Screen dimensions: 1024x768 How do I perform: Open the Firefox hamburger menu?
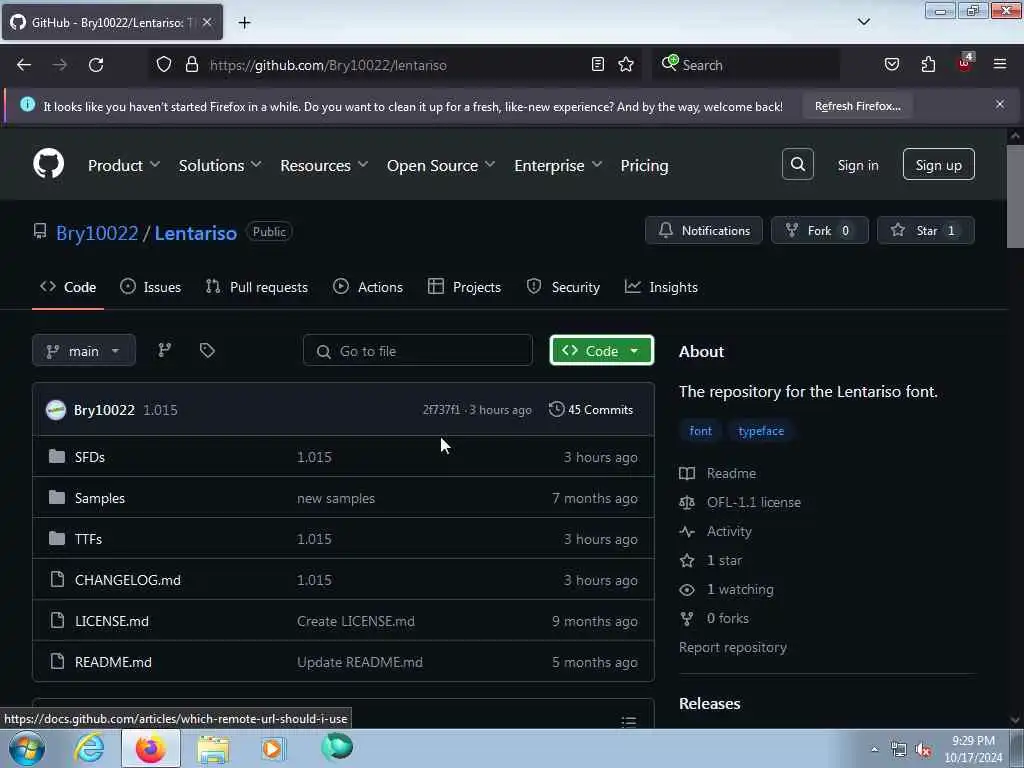[1000, 64]
